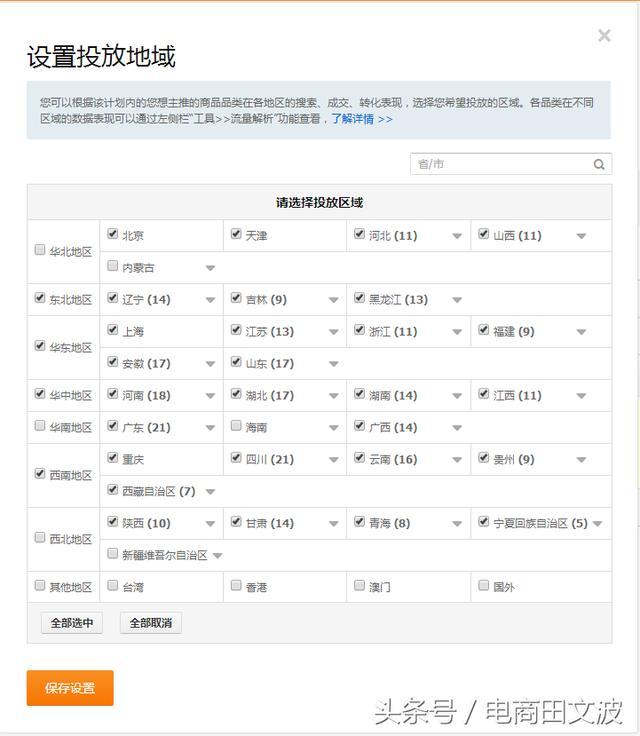Toggle the 华北地区 group checkbox

40,250
